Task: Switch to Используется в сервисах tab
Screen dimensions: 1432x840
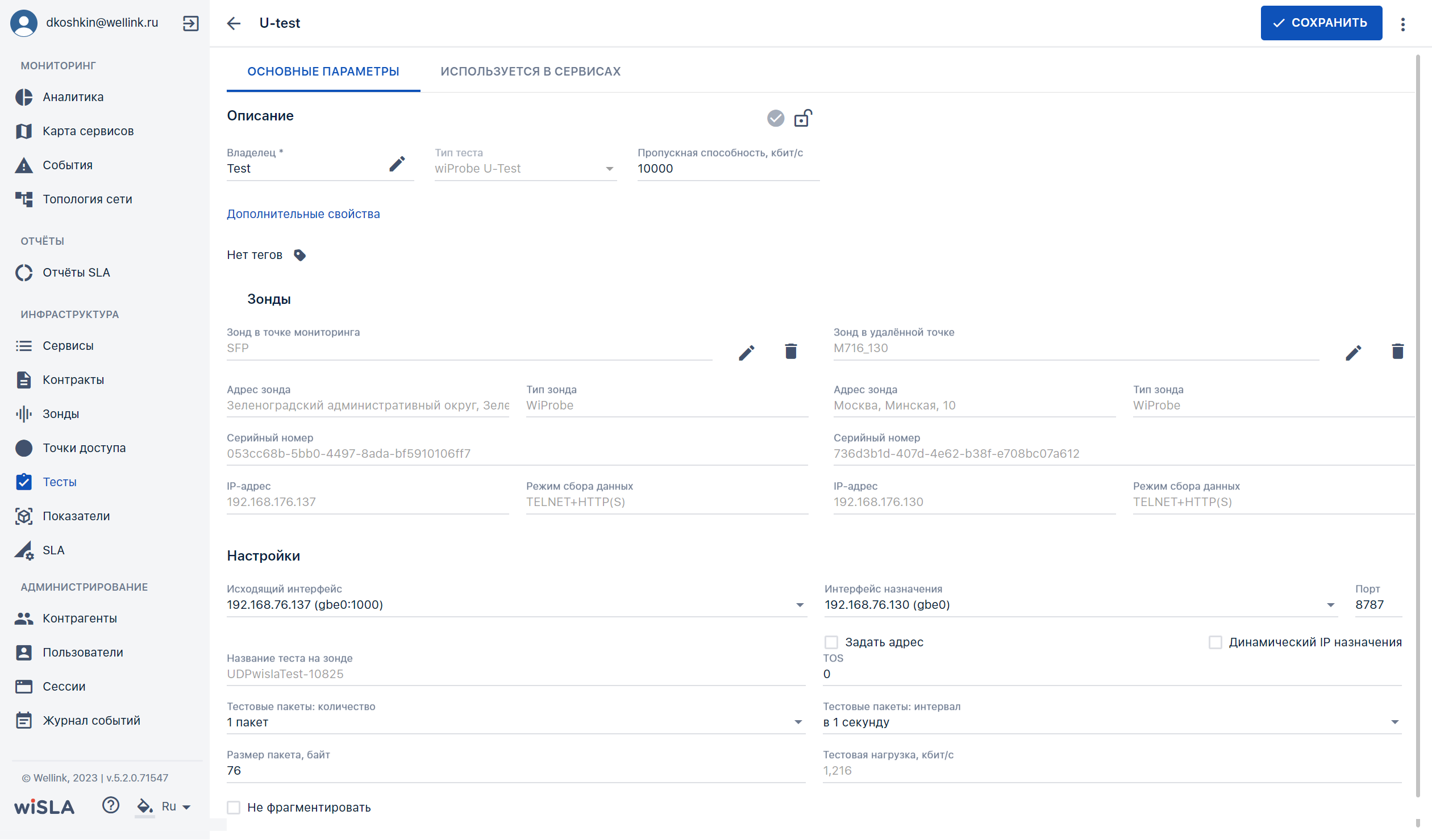Action: [531, 72]
